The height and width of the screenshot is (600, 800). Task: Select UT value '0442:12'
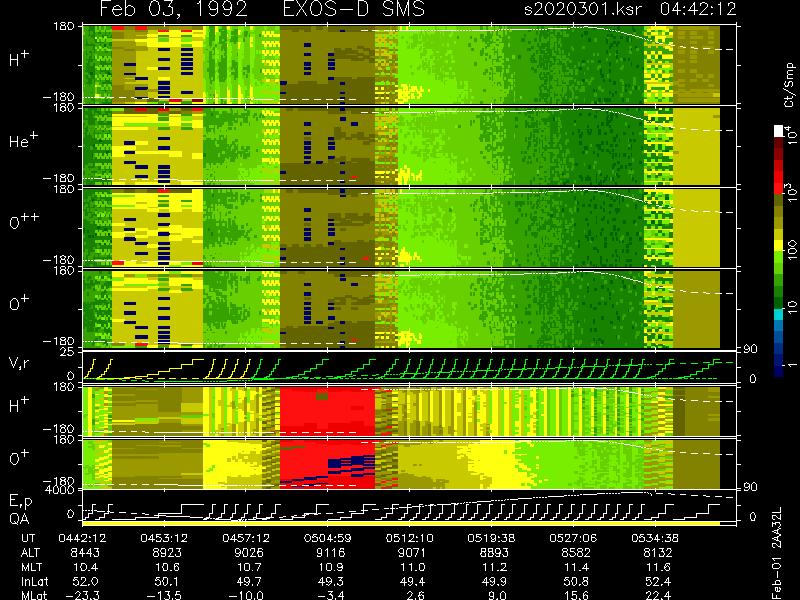tap(82, 538)
